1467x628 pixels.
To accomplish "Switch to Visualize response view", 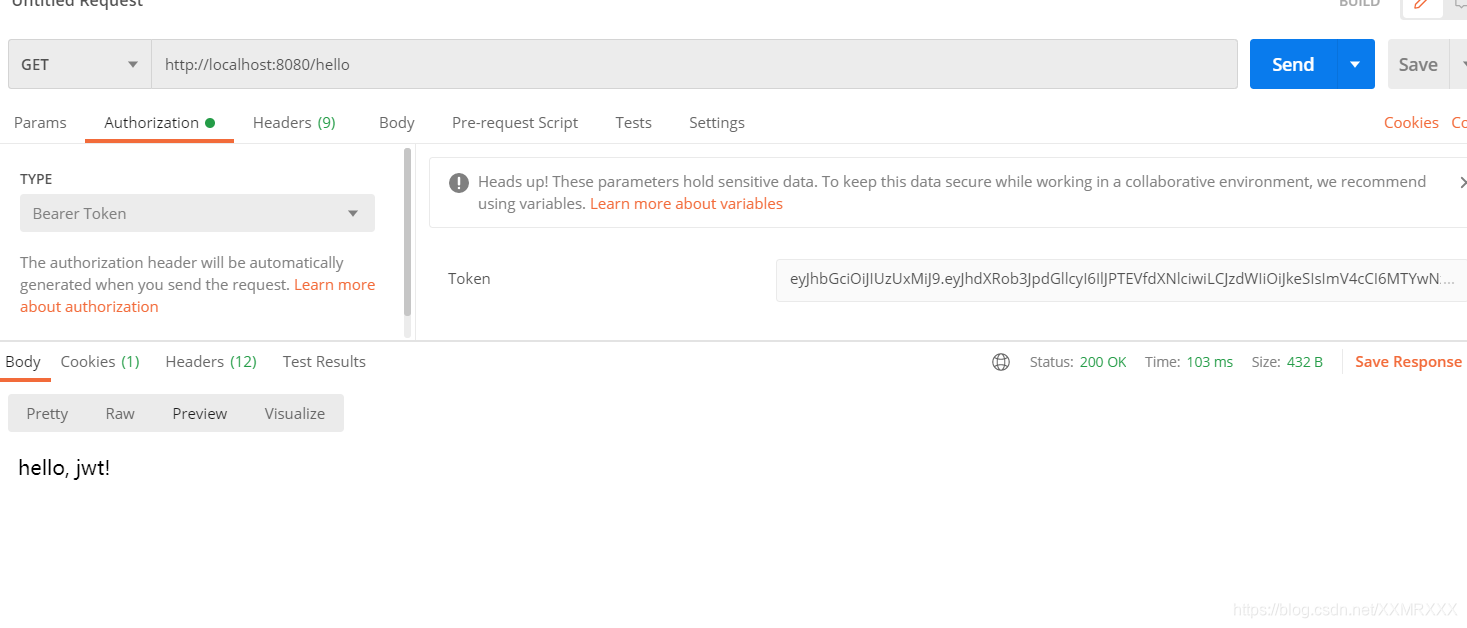I will pos(294,413).
